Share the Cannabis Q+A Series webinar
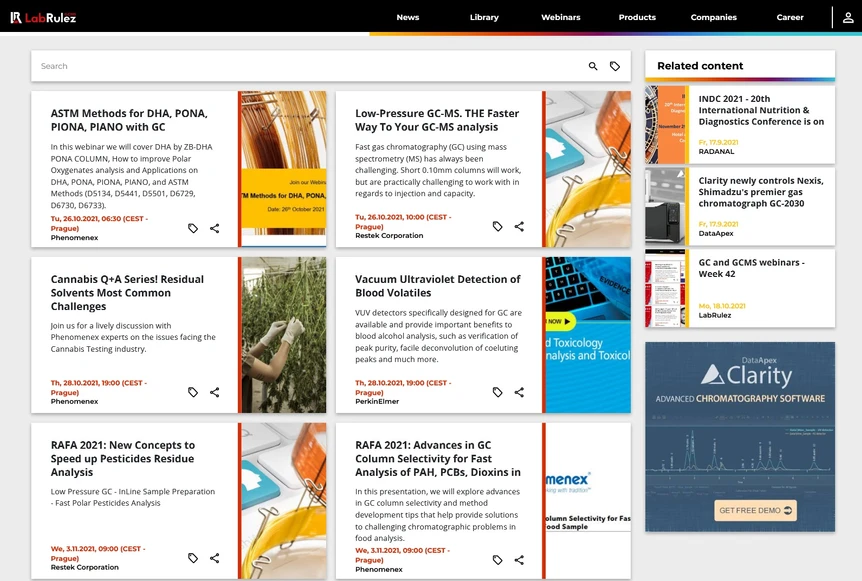862x581 pixels. click(x=214, y=392)
